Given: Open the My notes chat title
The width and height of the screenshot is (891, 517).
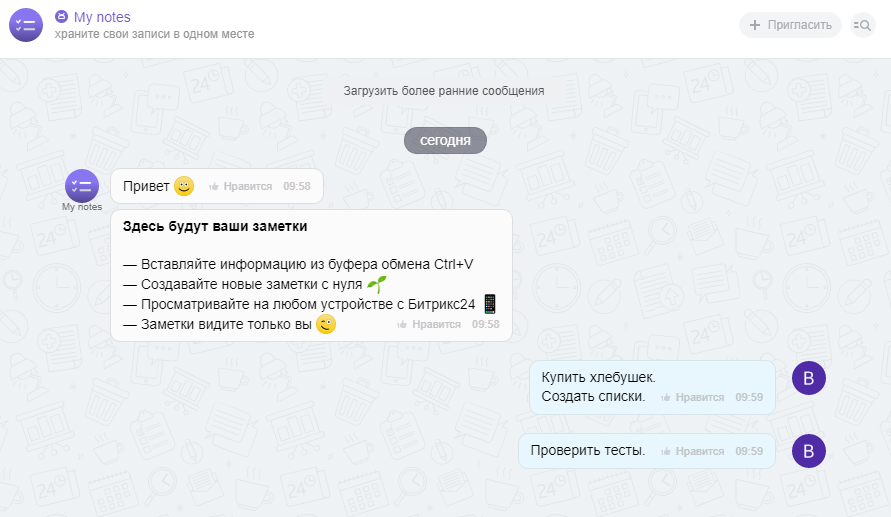Looking at the screenshot, I should tap(102, 17).
